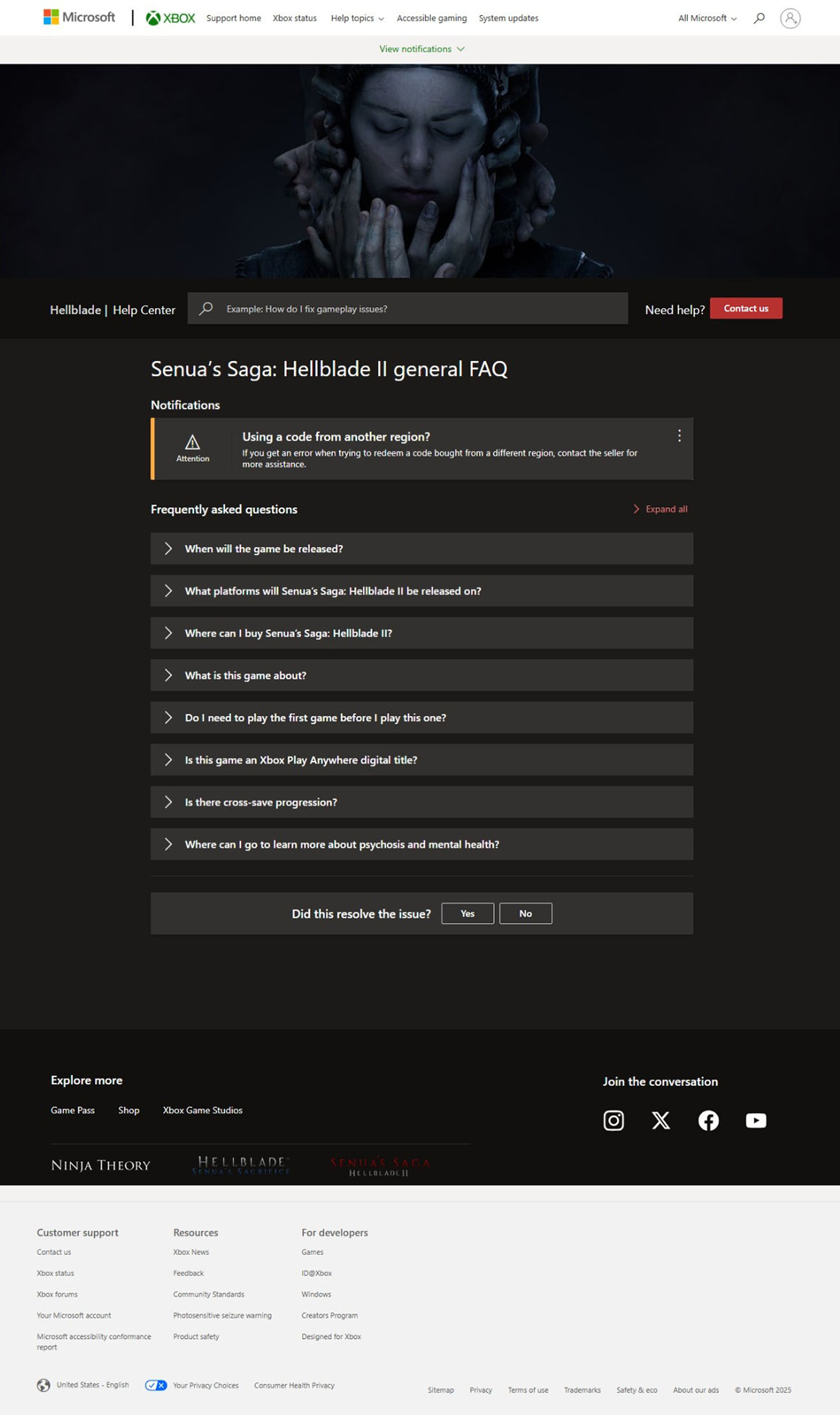The image size is (840, 1415).
Task: Open the YouTube channel icon
Action: pos(755,1120)
